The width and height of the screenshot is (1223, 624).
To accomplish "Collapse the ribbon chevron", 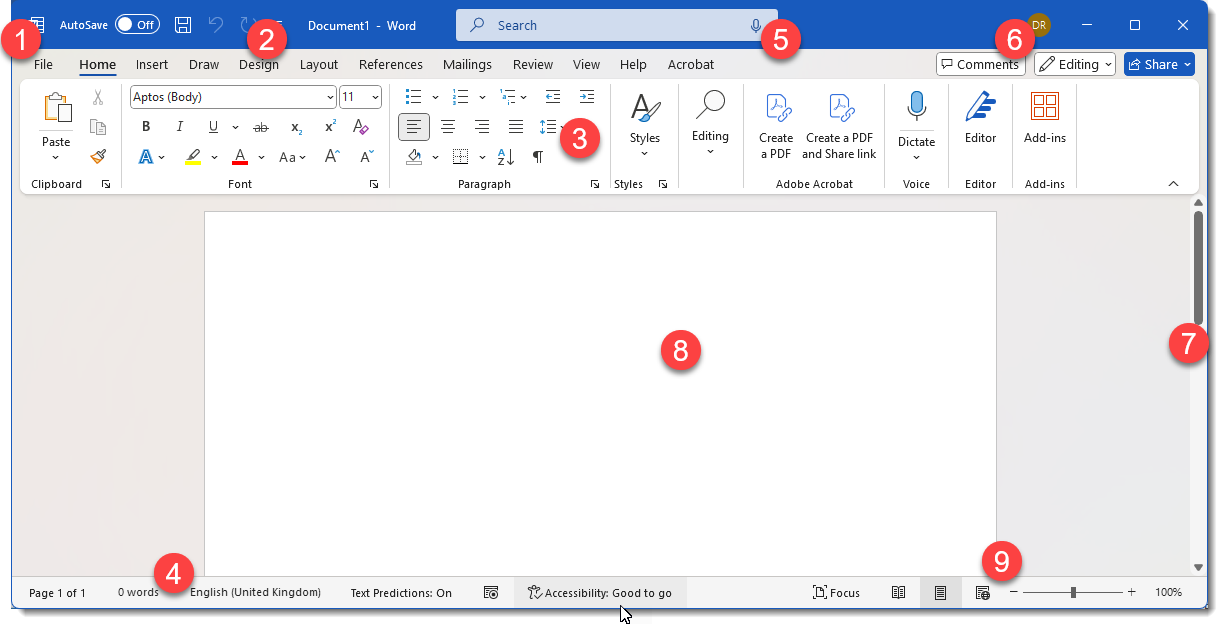I will pyautogui.click(x=1174, y=184).
